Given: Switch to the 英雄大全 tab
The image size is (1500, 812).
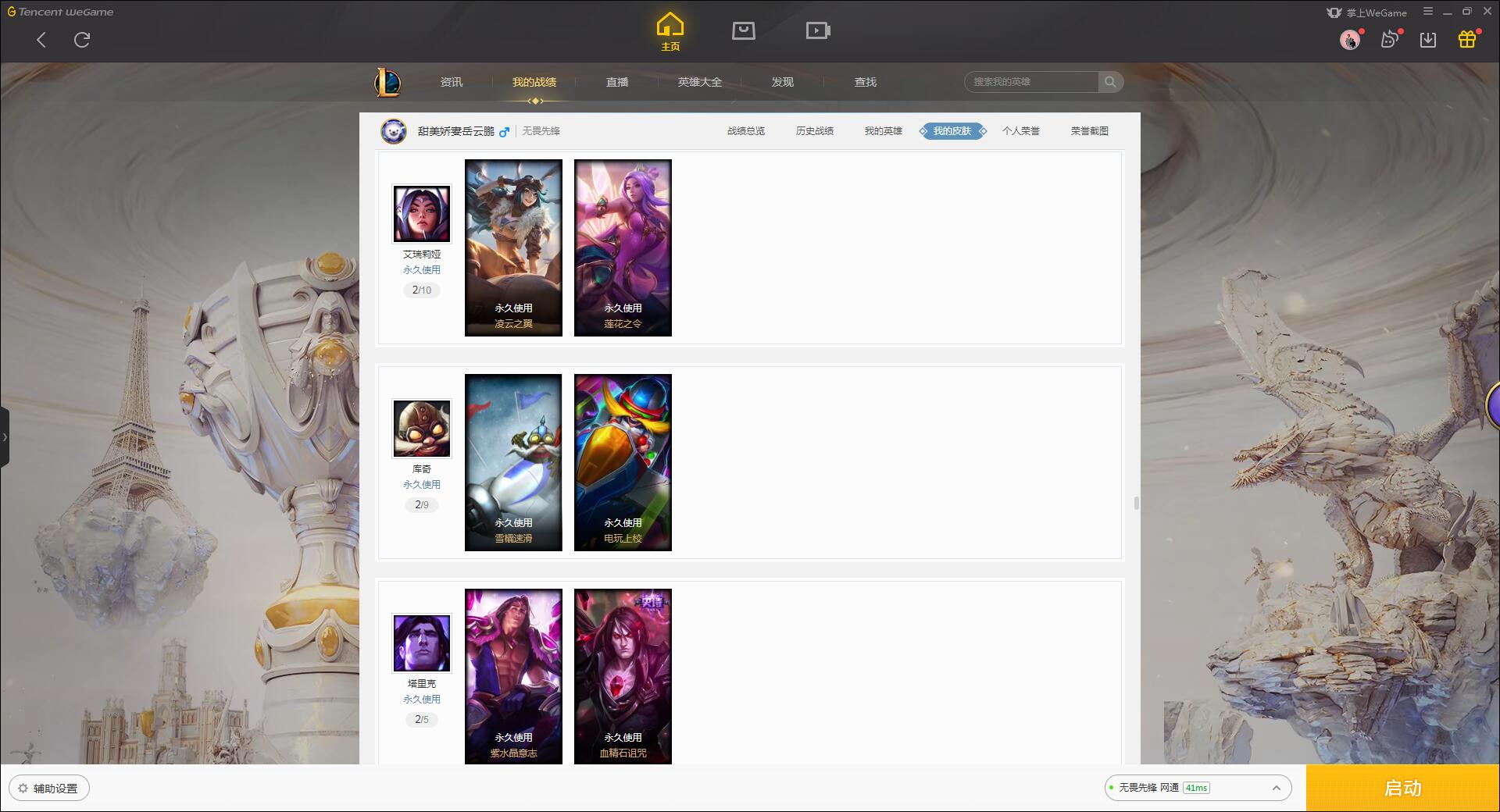Looking at the screenshot, I should pos(700,82).
